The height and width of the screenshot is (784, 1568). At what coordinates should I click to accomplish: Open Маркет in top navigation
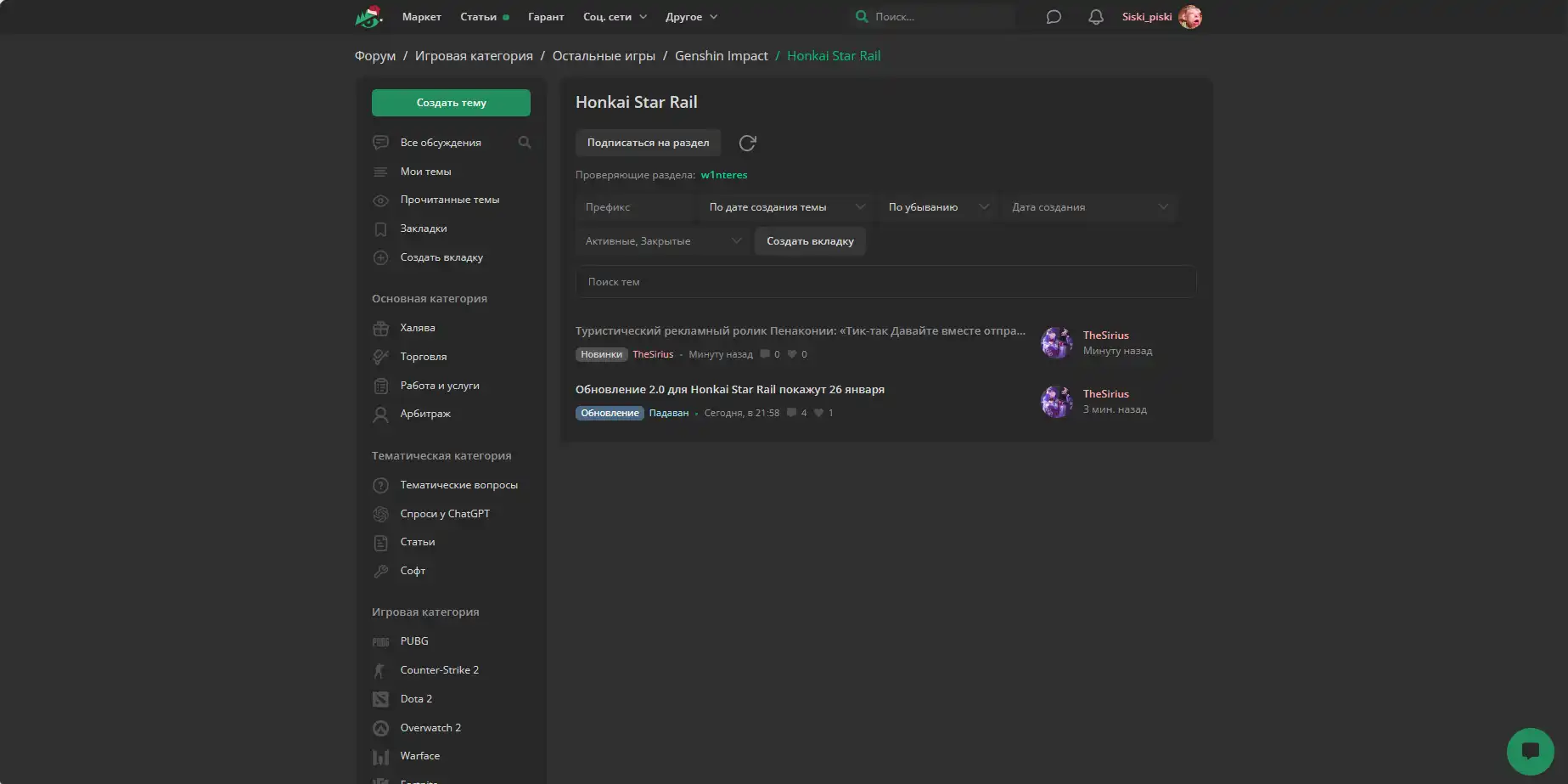422,17
